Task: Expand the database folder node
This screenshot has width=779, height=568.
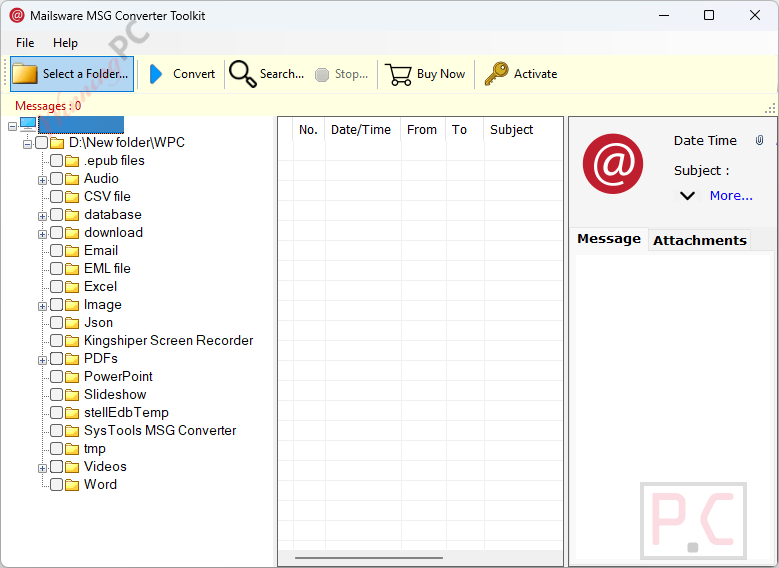Action: tap(42, 216)
